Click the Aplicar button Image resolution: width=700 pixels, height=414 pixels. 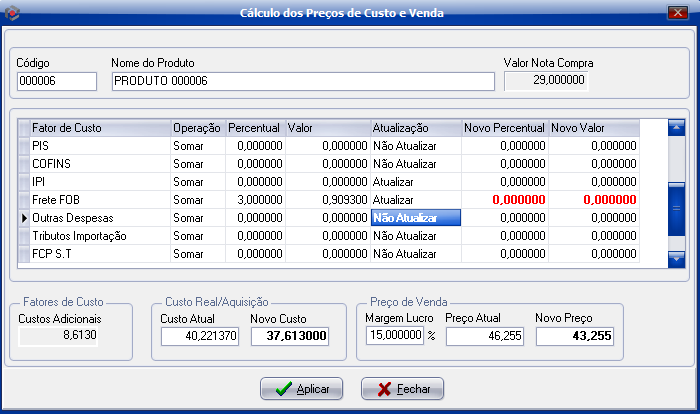click(x=301, y=389)
